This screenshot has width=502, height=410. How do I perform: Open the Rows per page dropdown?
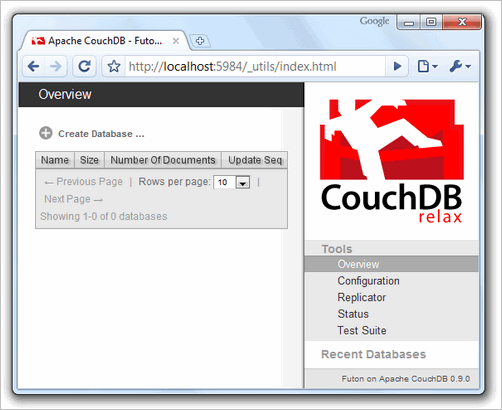(x=232, y=182)
